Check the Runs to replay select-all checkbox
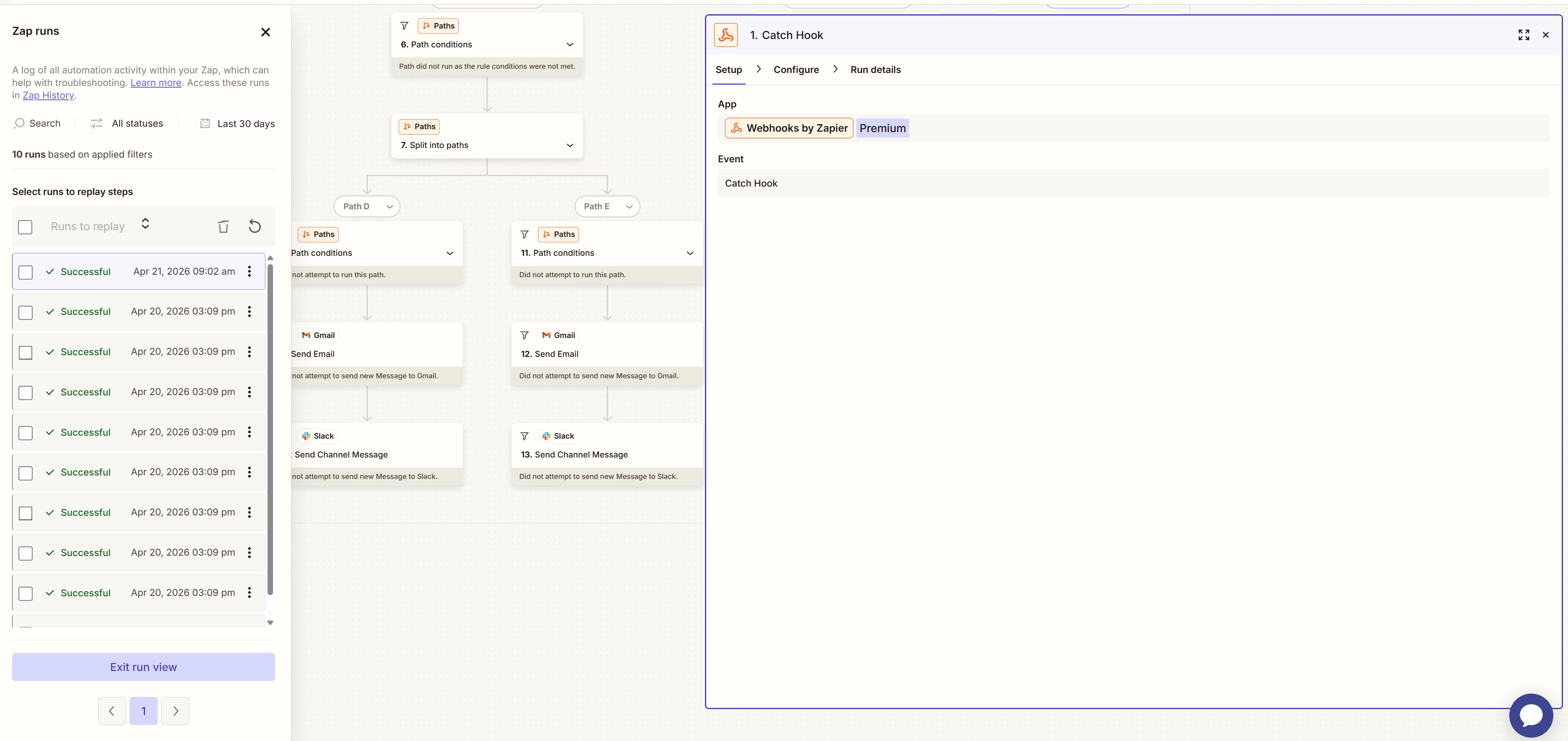Viewport: 1568px width, 741px height. coord(26,227)
